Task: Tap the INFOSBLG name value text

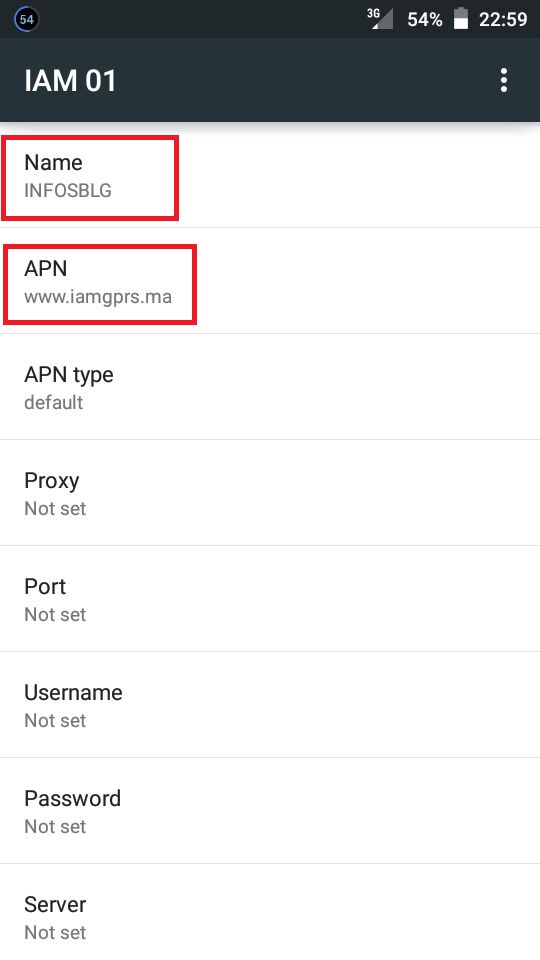Action: click(68, 190)
